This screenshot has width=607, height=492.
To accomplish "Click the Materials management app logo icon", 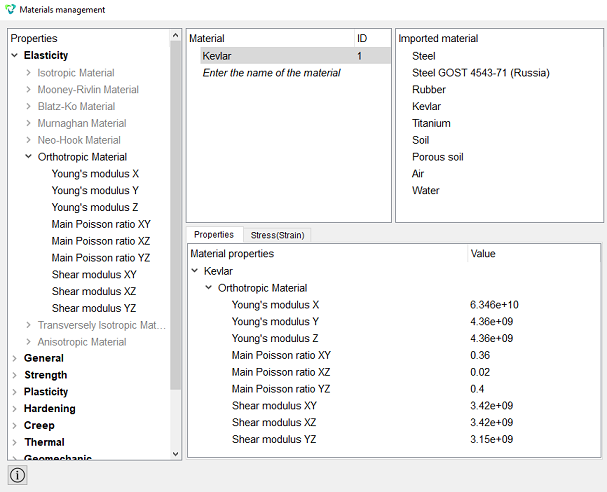I will [10, 9].
